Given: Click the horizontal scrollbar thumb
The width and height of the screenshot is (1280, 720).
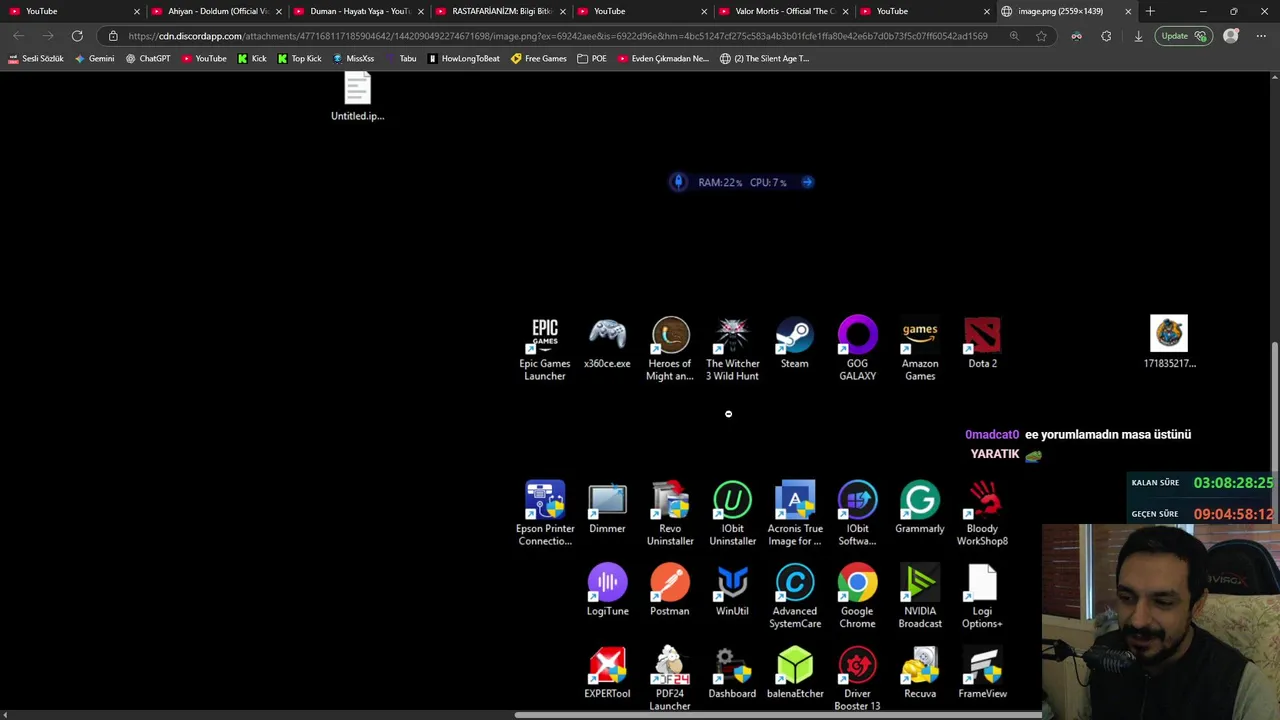Looking at the screenshot, I should (x=778, y=715).
